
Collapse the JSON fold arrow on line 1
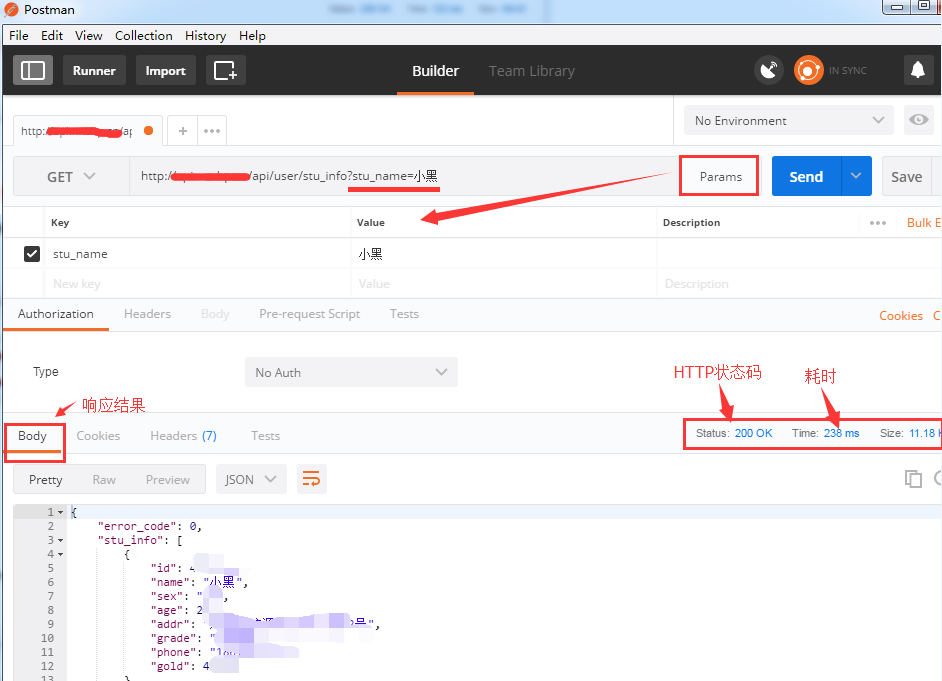coord(60,512)
